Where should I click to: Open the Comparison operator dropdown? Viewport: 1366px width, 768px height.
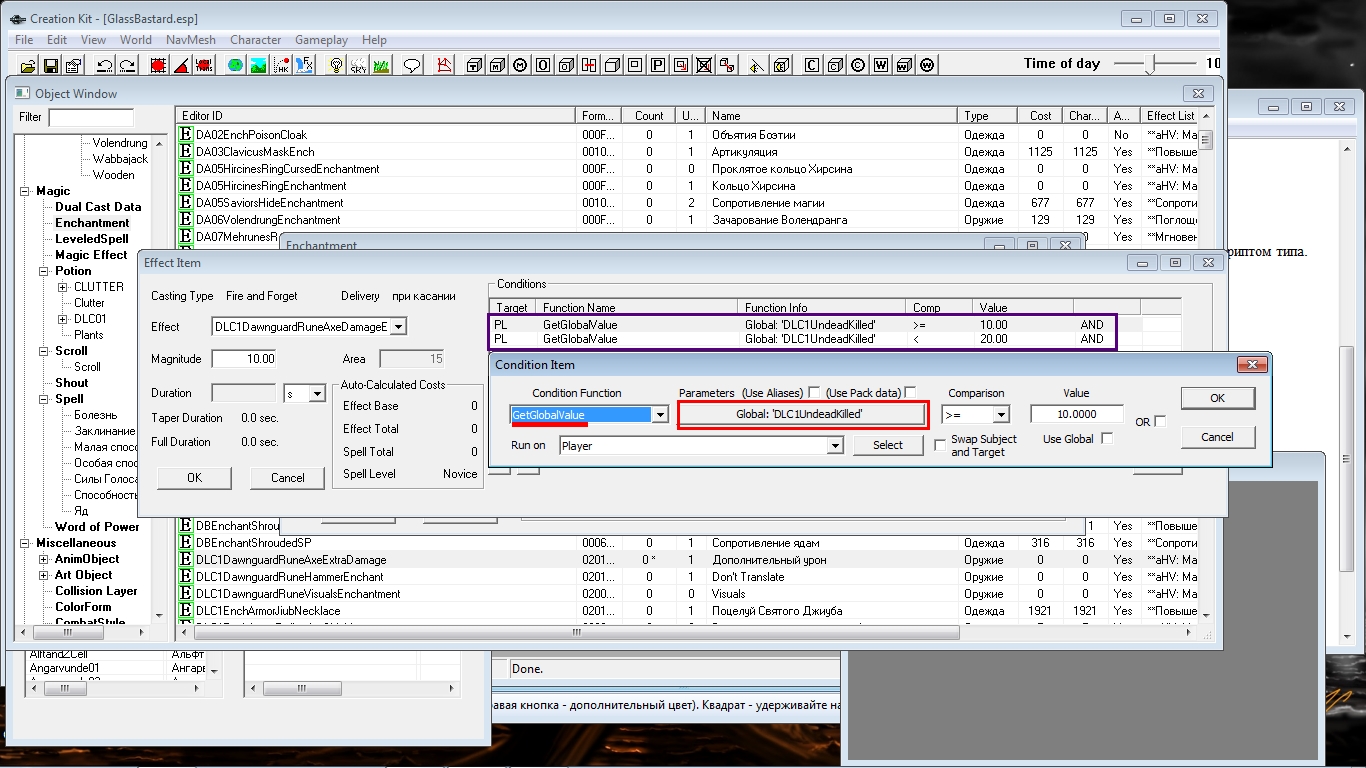tap(1001, 415)
